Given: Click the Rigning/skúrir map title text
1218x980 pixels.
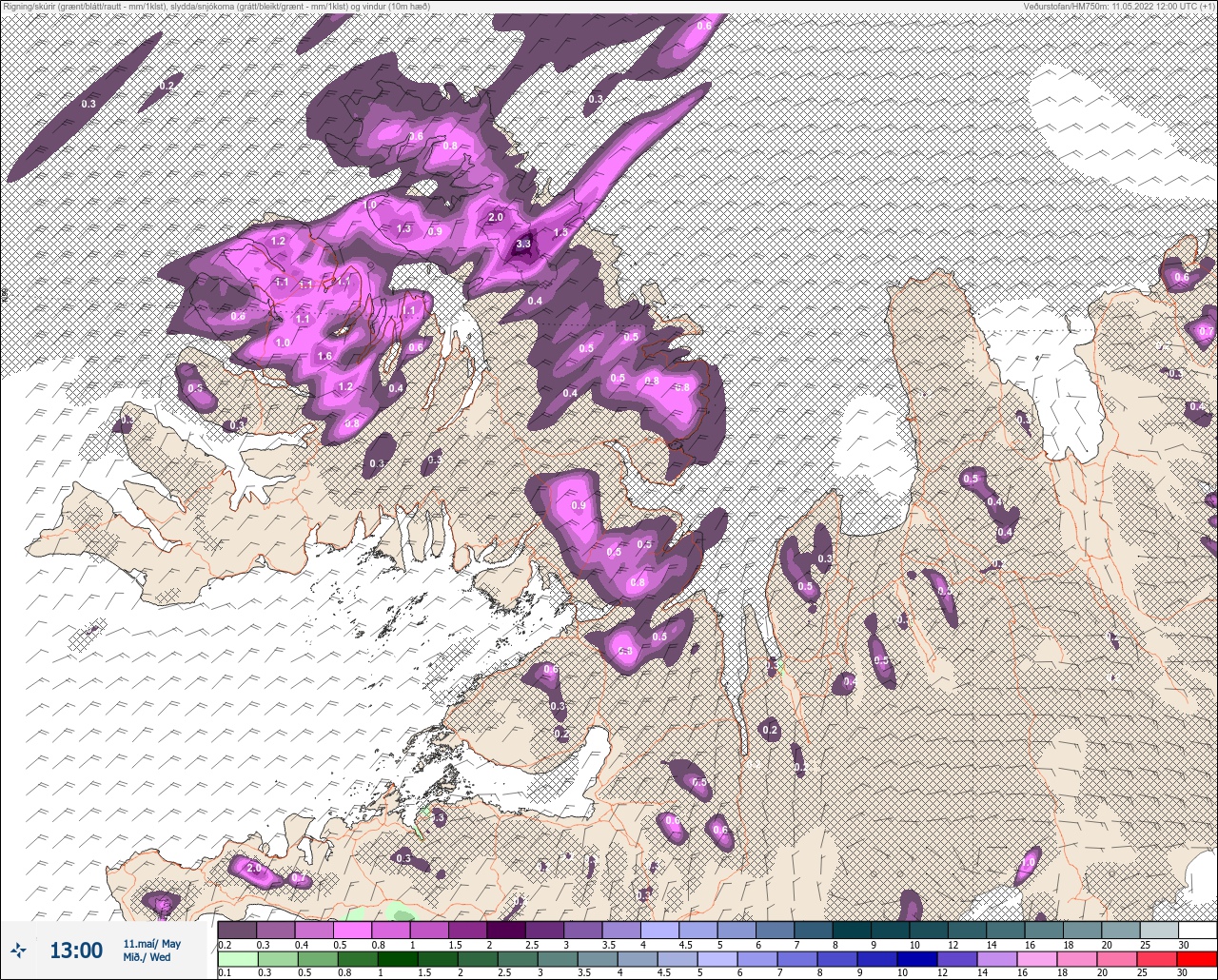Looking at the screenshot, I should coord(216,7).
